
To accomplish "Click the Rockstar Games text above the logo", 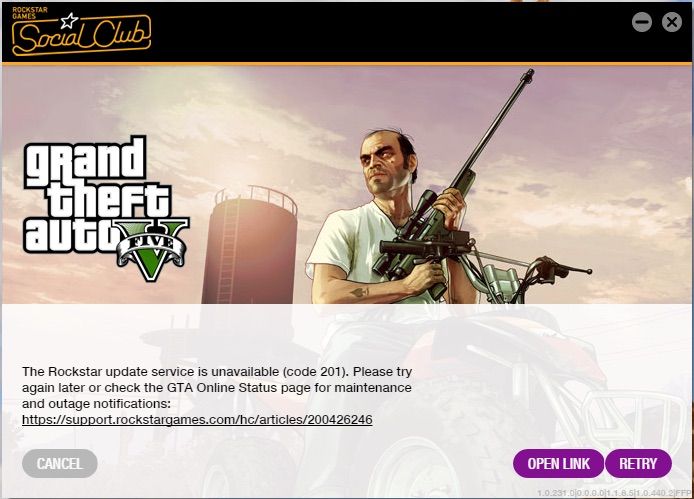I will tap(30, 13).
